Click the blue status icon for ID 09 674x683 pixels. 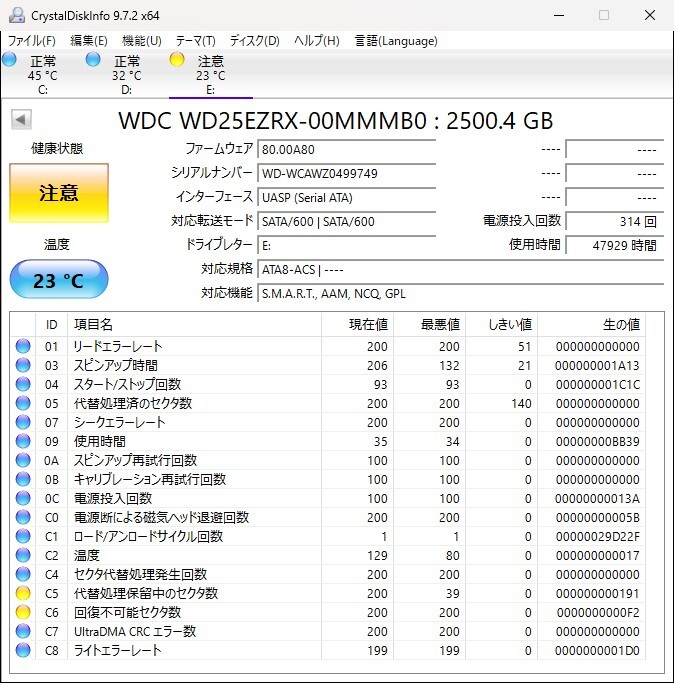23,441
